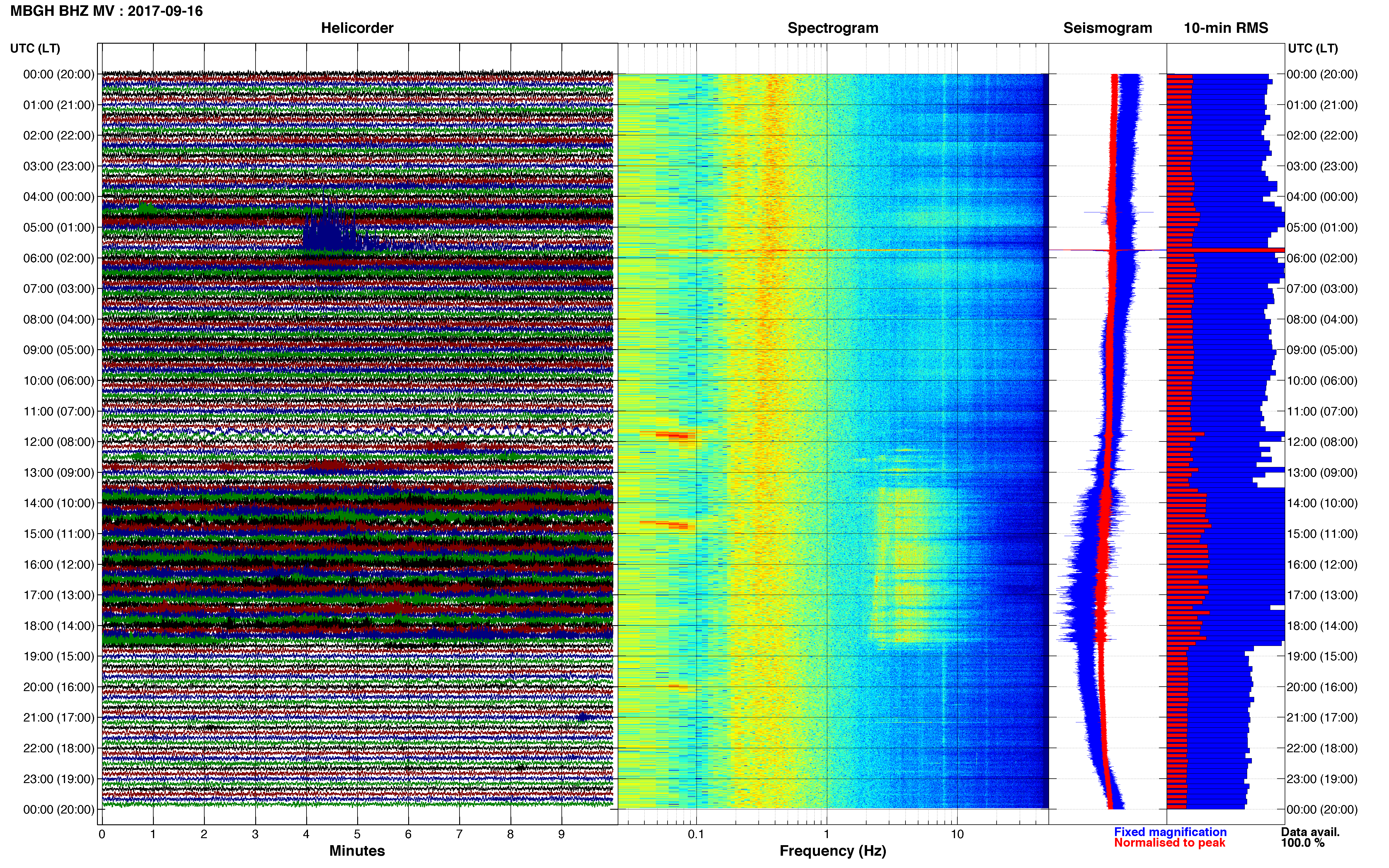Click '02:00 (22:00)' on the left time axis

tap(59, 135)
